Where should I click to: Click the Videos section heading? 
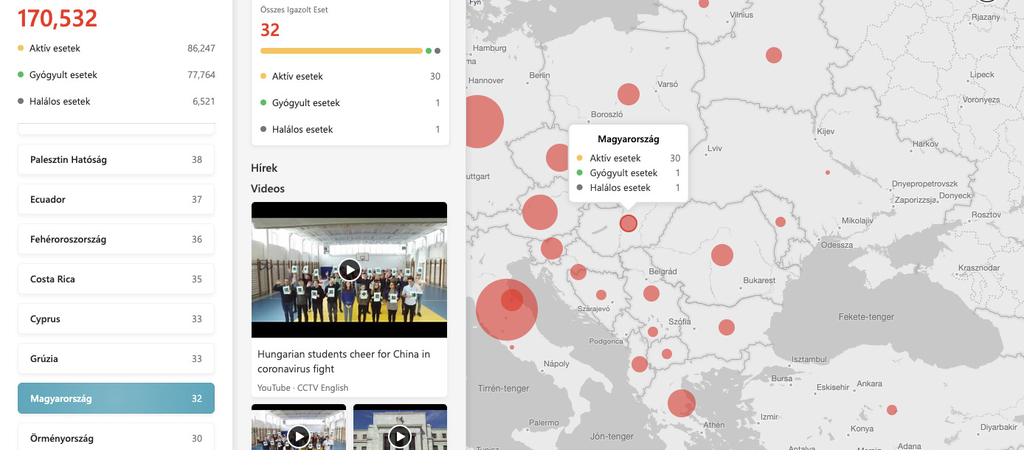pyautogui.click(x=268, y=189)
